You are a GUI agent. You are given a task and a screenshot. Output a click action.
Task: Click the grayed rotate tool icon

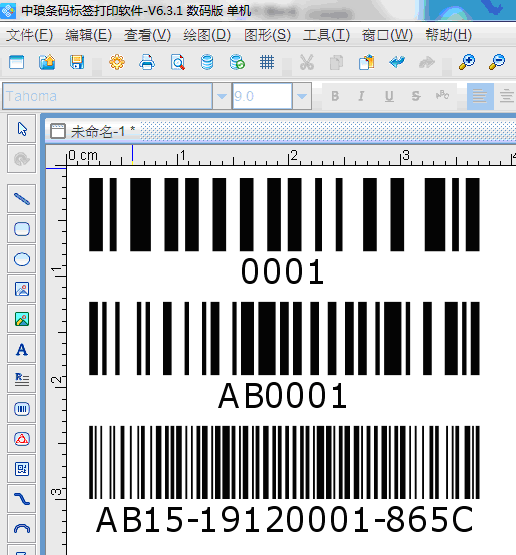(22, 159)
